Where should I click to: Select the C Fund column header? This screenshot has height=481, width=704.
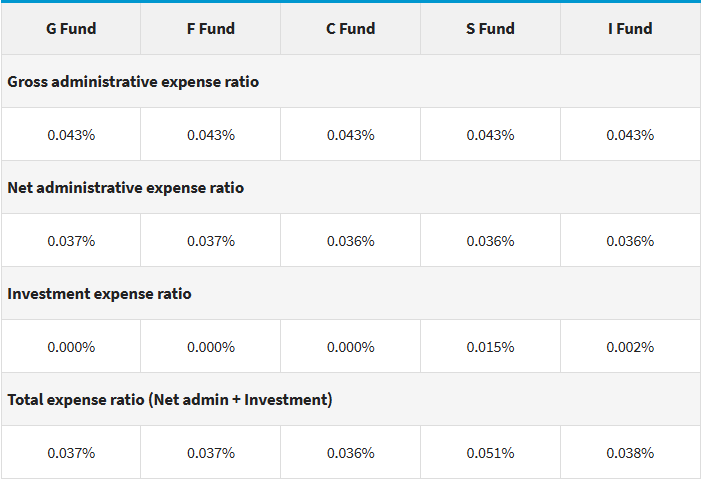pos(351,29)
